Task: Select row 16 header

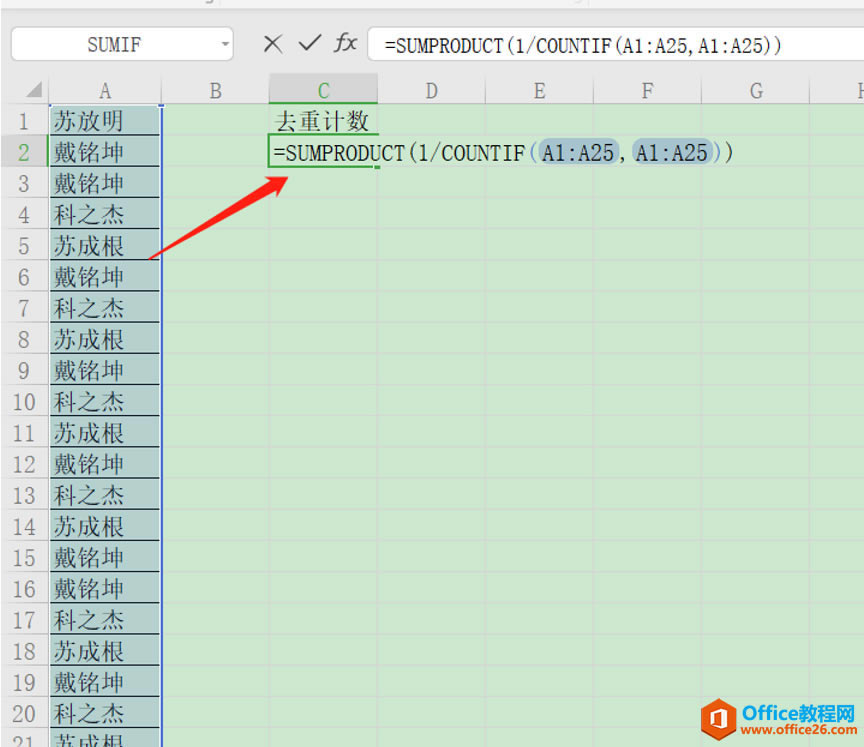Action: pyautogui.click(x=24, y=588)
